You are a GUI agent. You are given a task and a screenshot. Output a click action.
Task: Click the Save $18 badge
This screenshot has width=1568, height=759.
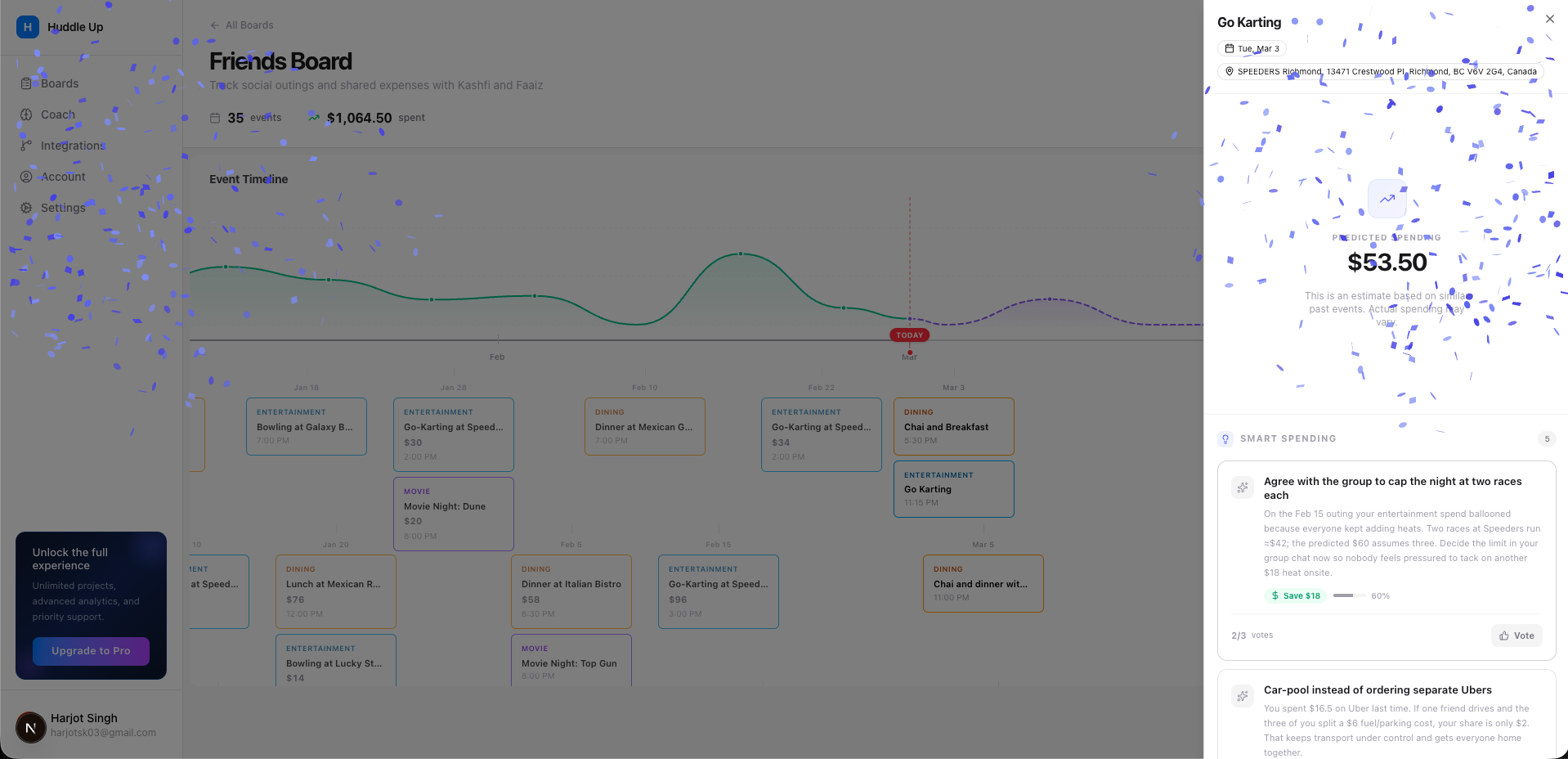[1296, 595]
